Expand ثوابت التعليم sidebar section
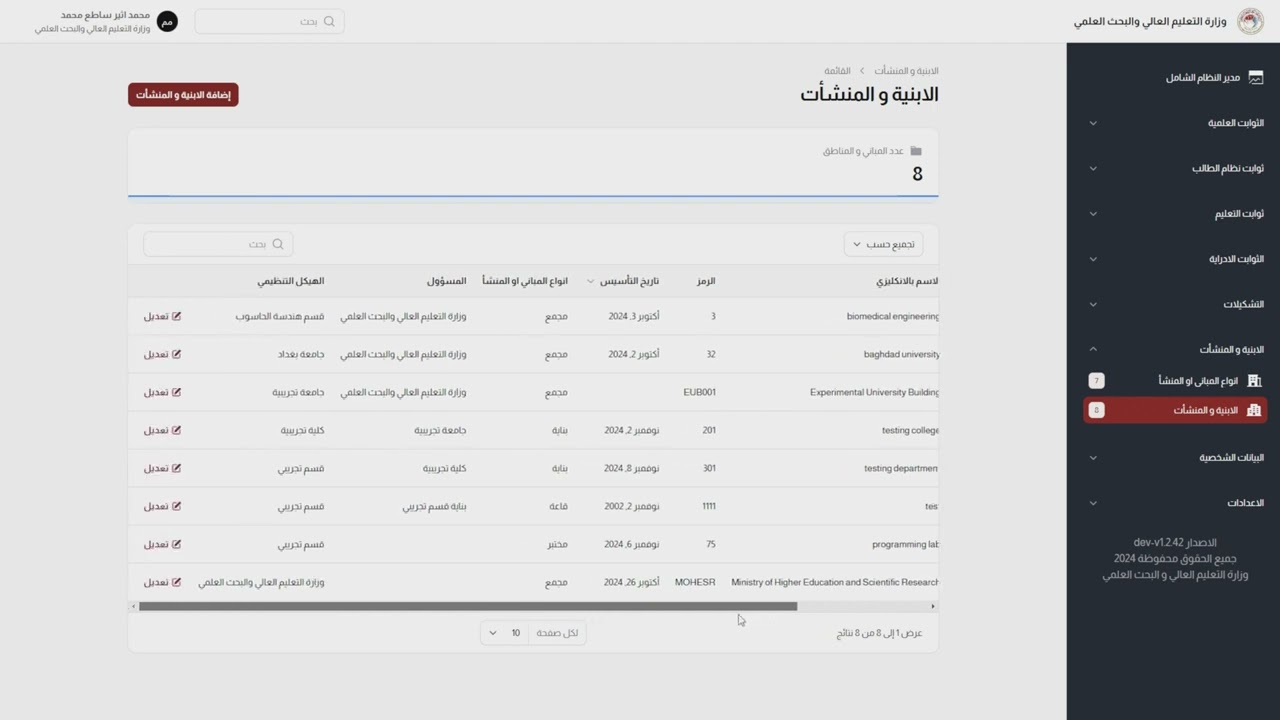1280x720 pixels. pos(1093,213)
